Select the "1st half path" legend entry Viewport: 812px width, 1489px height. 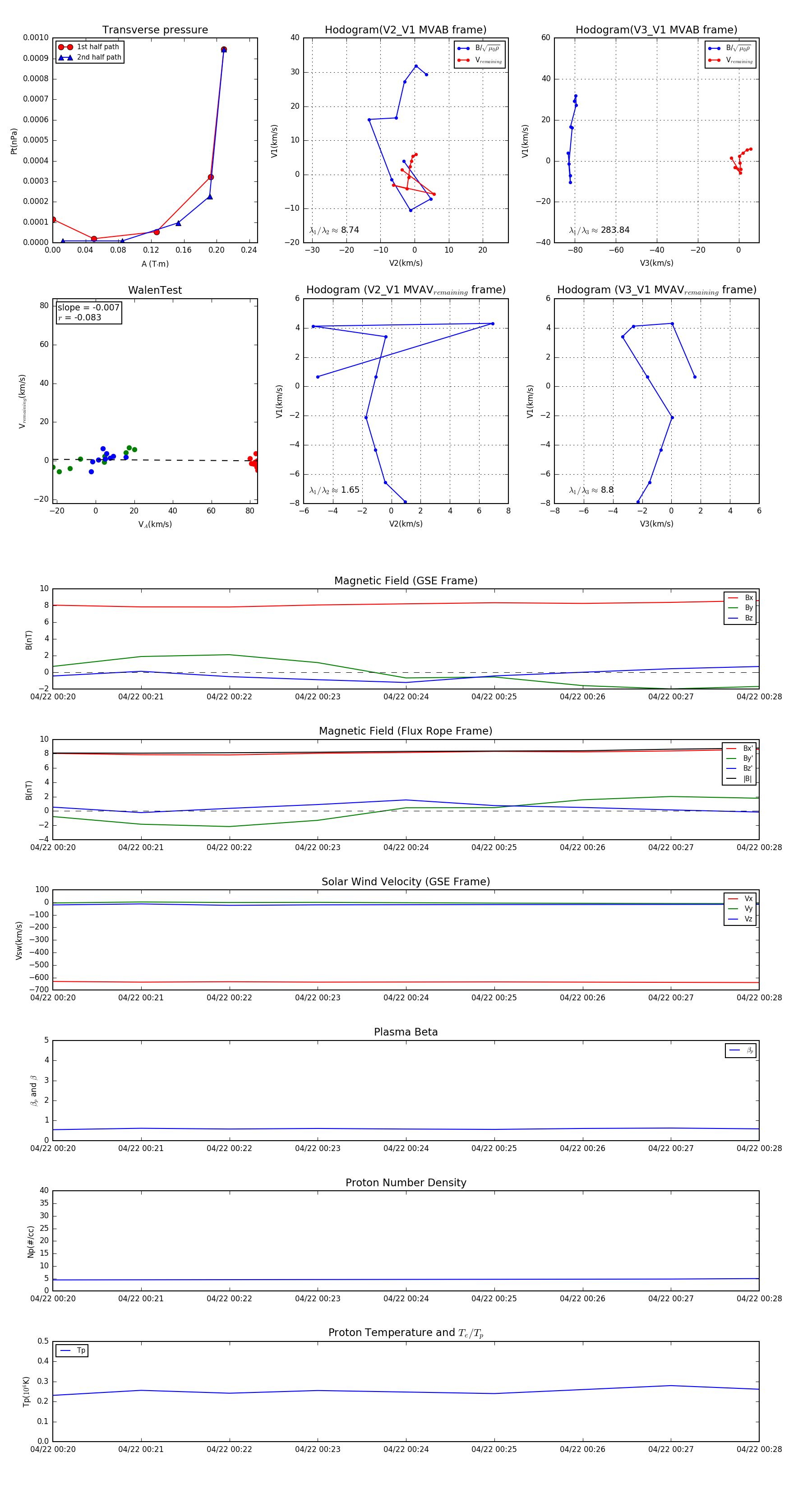(90, 47)
